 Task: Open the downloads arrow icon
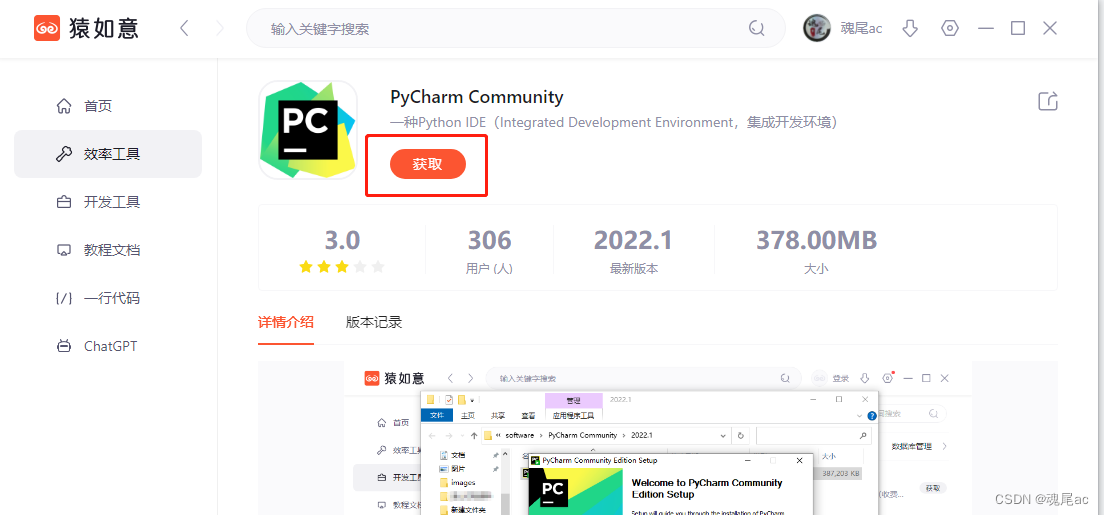pyautogui.click(x=910, y=28)
